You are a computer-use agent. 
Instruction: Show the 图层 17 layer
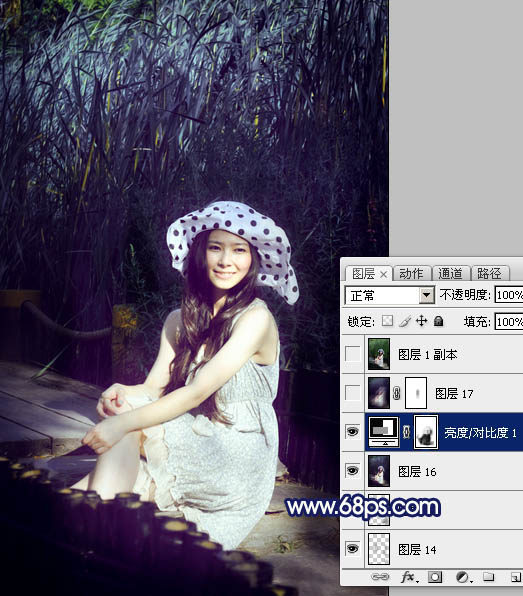click(352, 393)
